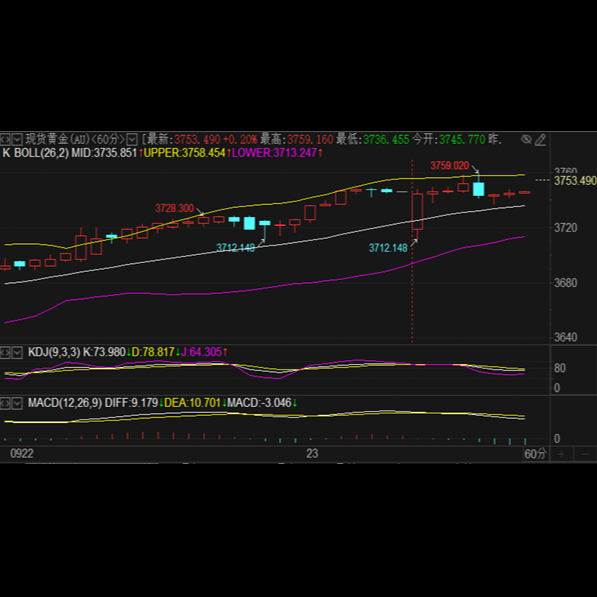Toggle the eye-slash hide indicators icon
This screenshot has width=597, height=597.
[526, 139]
